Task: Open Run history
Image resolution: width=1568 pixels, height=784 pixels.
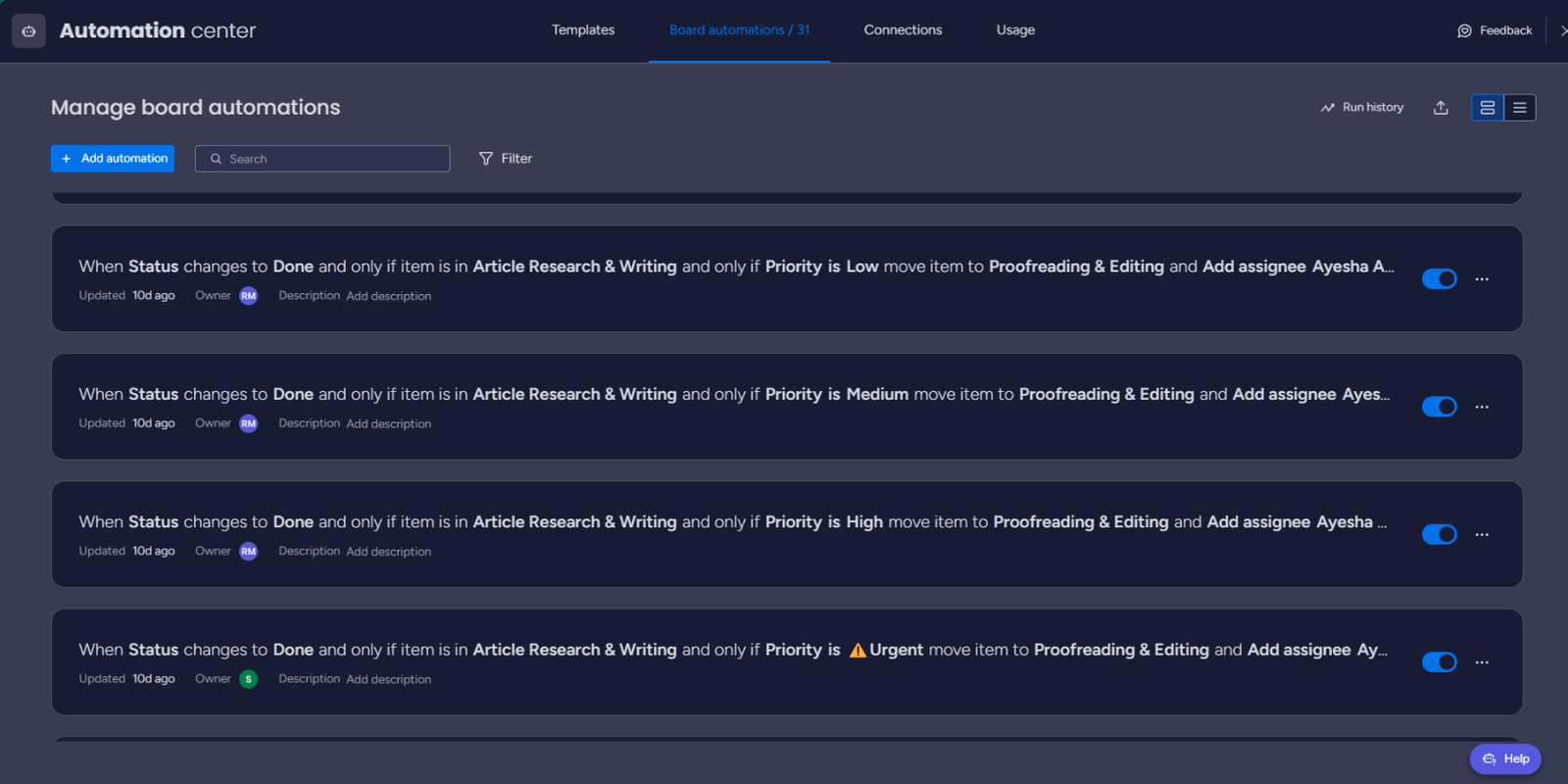Action: pos(1362,108)
